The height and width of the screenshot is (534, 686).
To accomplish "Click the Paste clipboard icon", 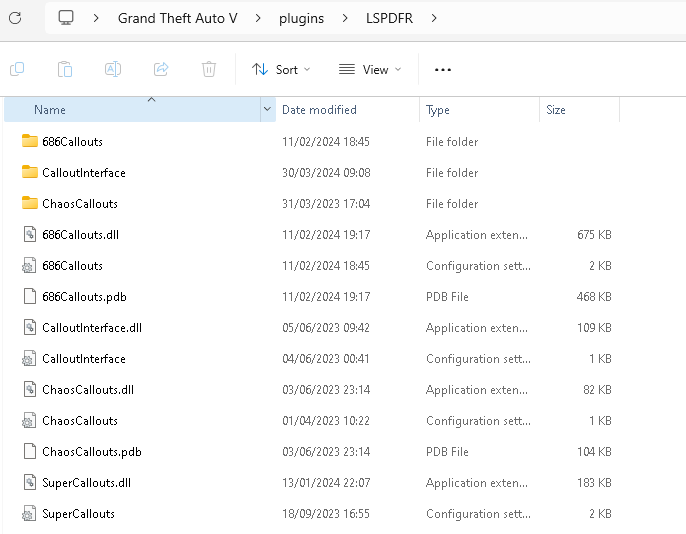I will coord(65,69).
